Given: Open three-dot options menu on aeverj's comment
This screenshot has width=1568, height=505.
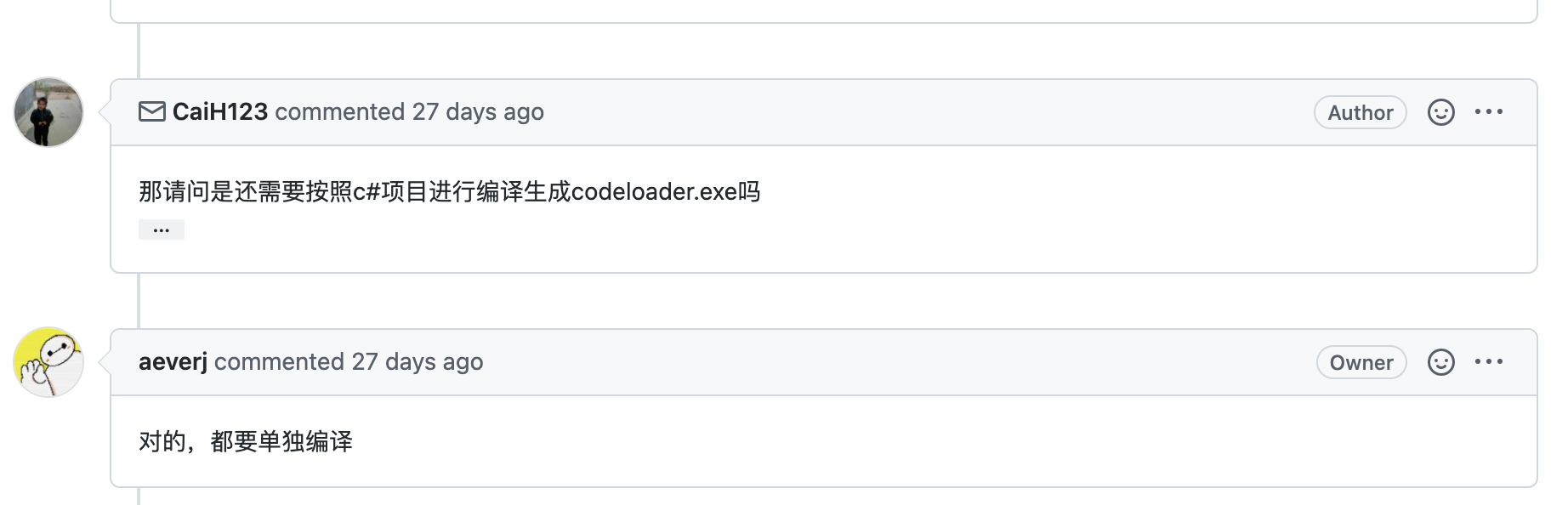Looking at the screenshot, I should 1489,361.
